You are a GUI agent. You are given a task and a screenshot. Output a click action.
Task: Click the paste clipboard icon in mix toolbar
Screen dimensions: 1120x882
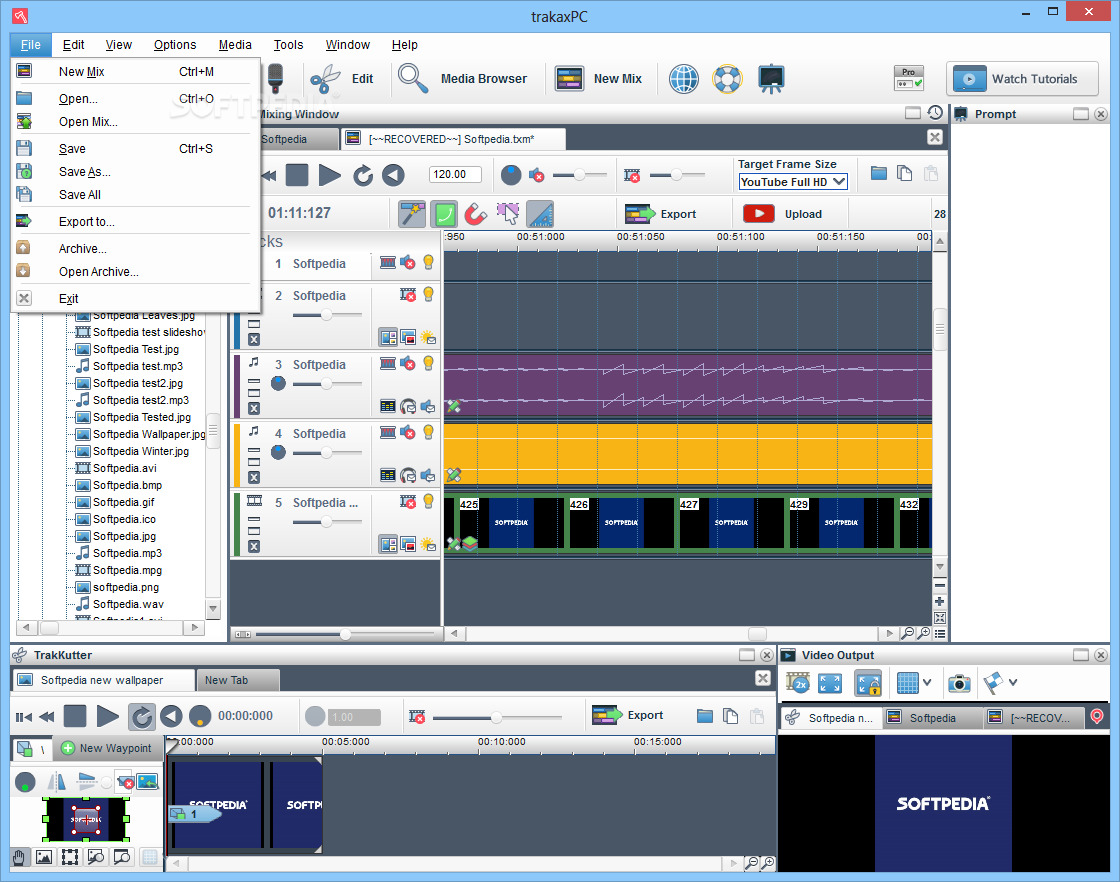[x=931, y=174]
